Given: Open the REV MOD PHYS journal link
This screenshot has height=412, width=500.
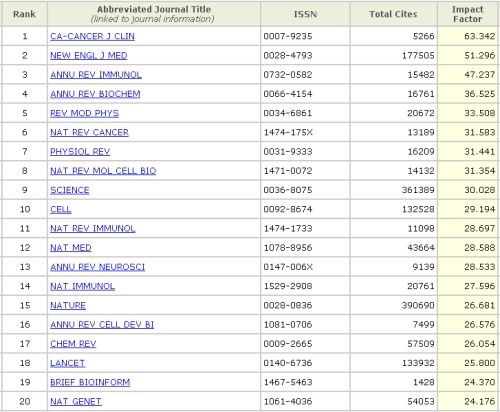Looking at the screenshot, I should 84,113.
